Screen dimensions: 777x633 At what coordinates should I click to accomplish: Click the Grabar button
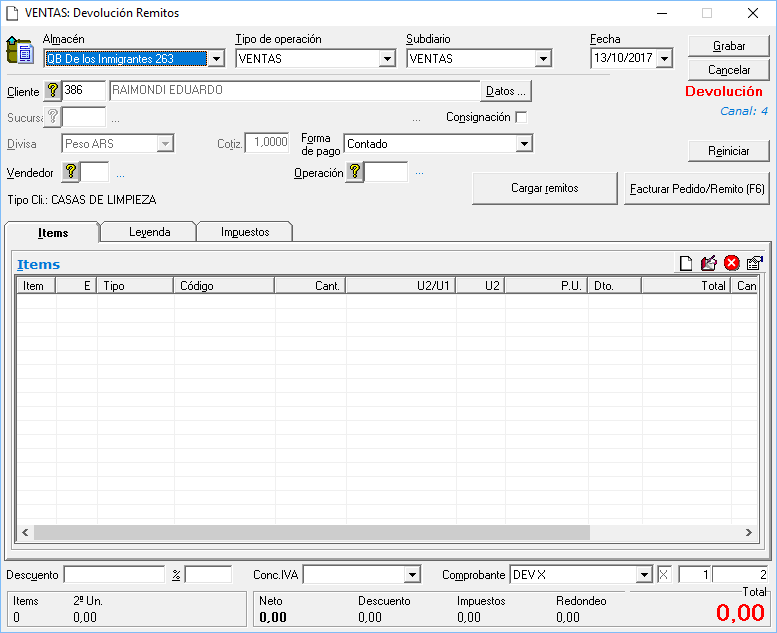[728, 47]
